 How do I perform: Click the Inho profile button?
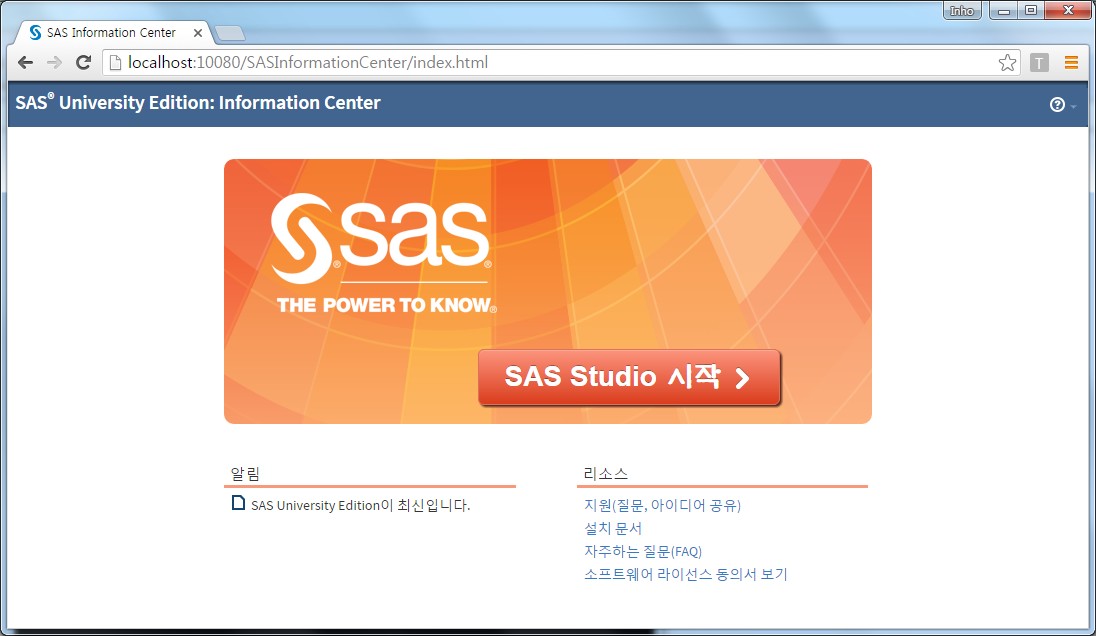pos(962,10)
